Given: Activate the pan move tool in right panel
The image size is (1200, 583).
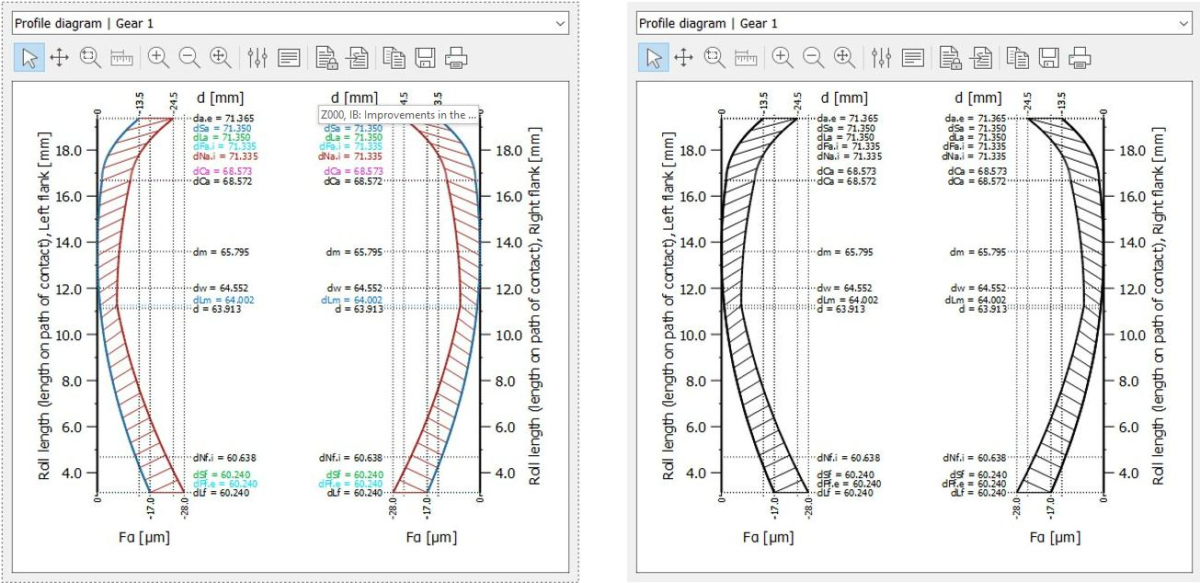Looking at the screenshot, I should (684, 58).
